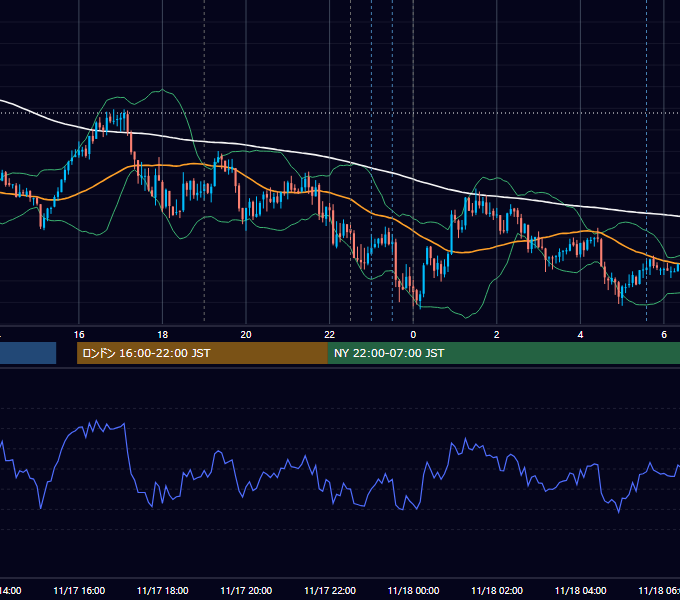Click the 11/17 18:00 date label
Image resolution: width=680 pixels, height=600 pixels.
click(163, 590)
